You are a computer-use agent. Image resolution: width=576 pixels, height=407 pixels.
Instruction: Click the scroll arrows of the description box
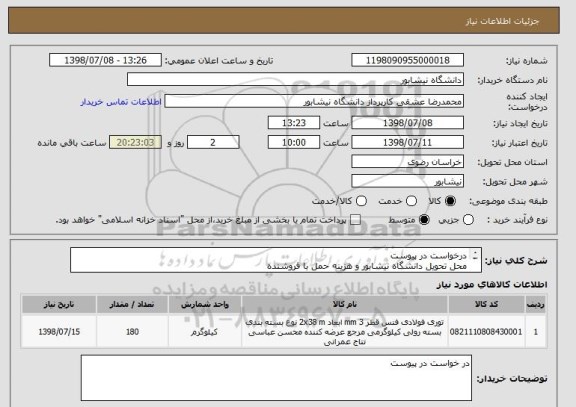(x=475, y=255)
